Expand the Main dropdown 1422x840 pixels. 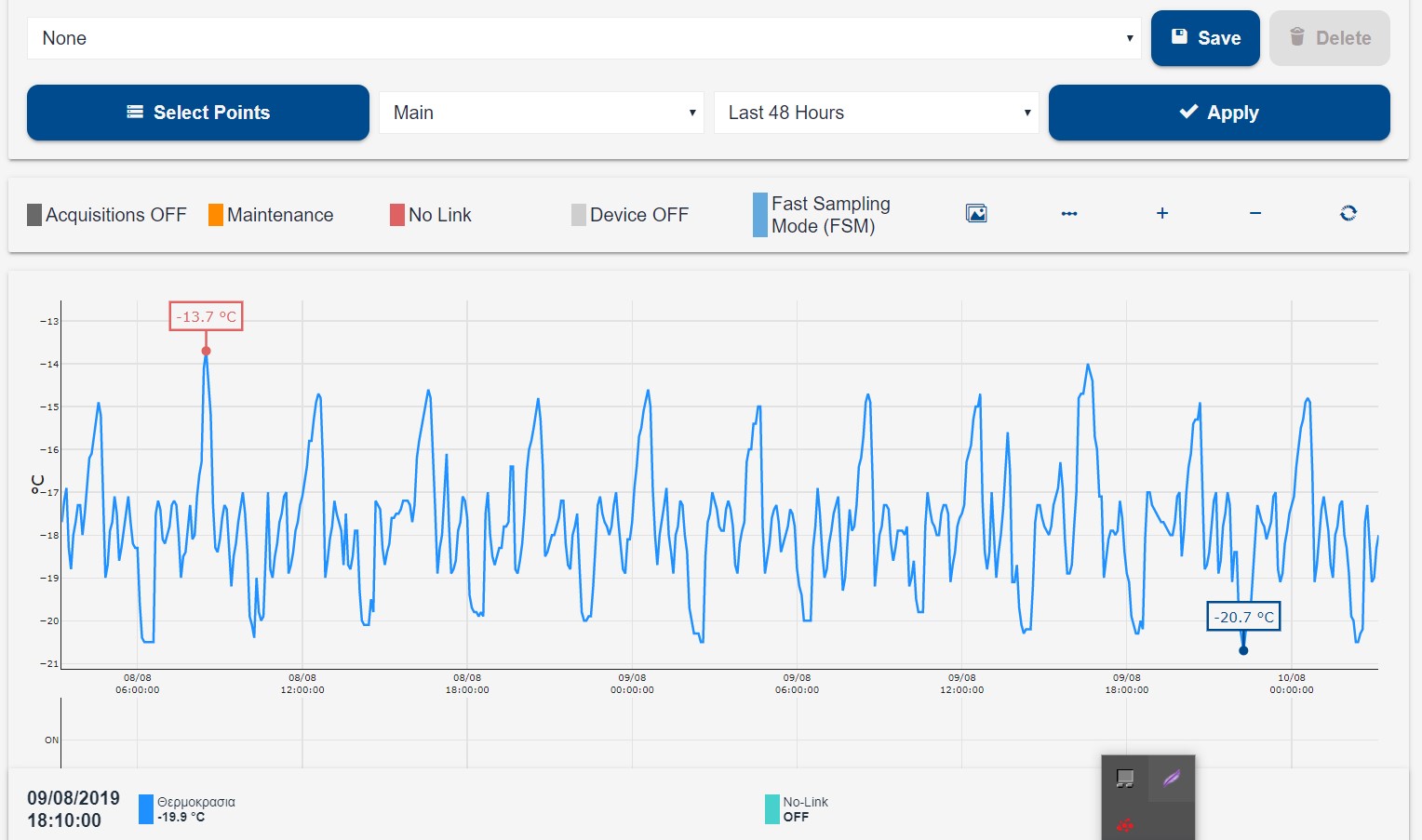click(541, 113)
